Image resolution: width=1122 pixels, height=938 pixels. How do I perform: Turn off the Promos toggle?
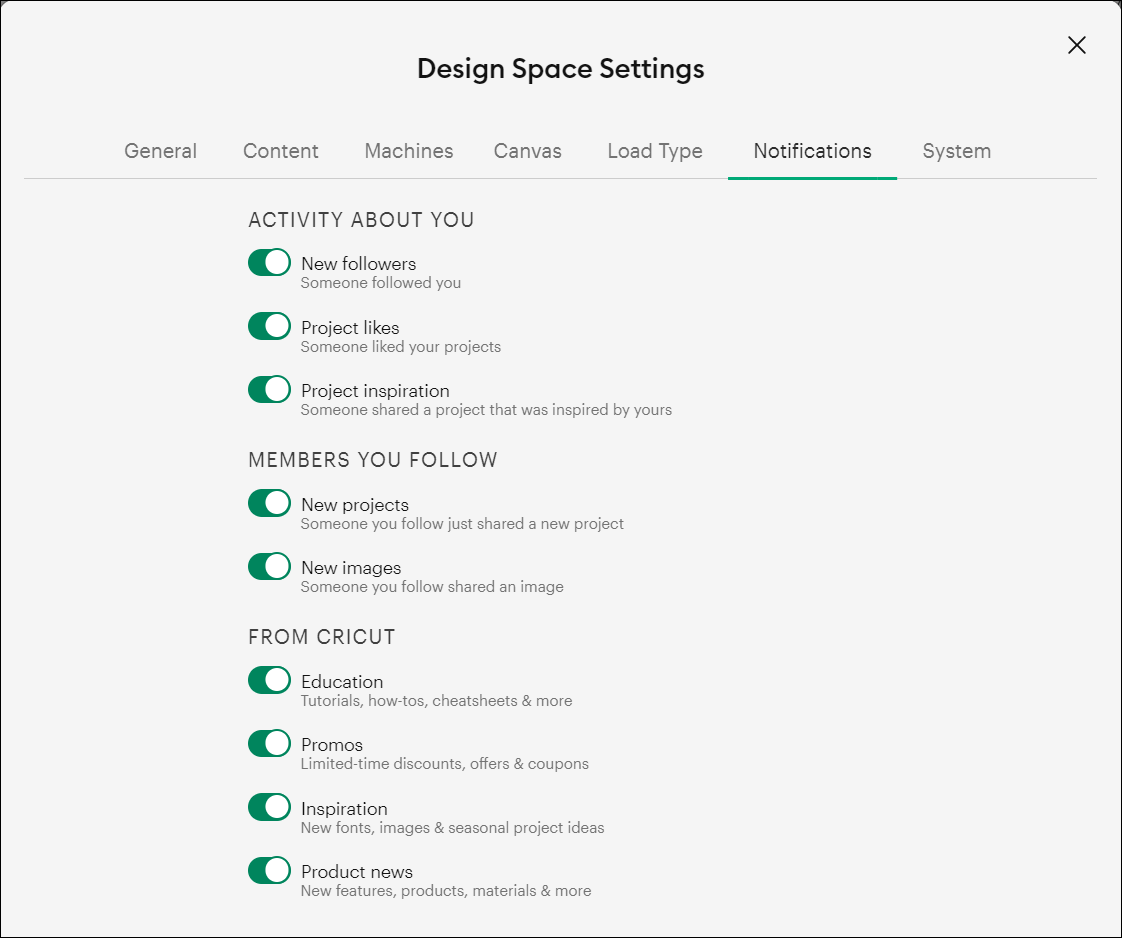[x=269, y=743]
